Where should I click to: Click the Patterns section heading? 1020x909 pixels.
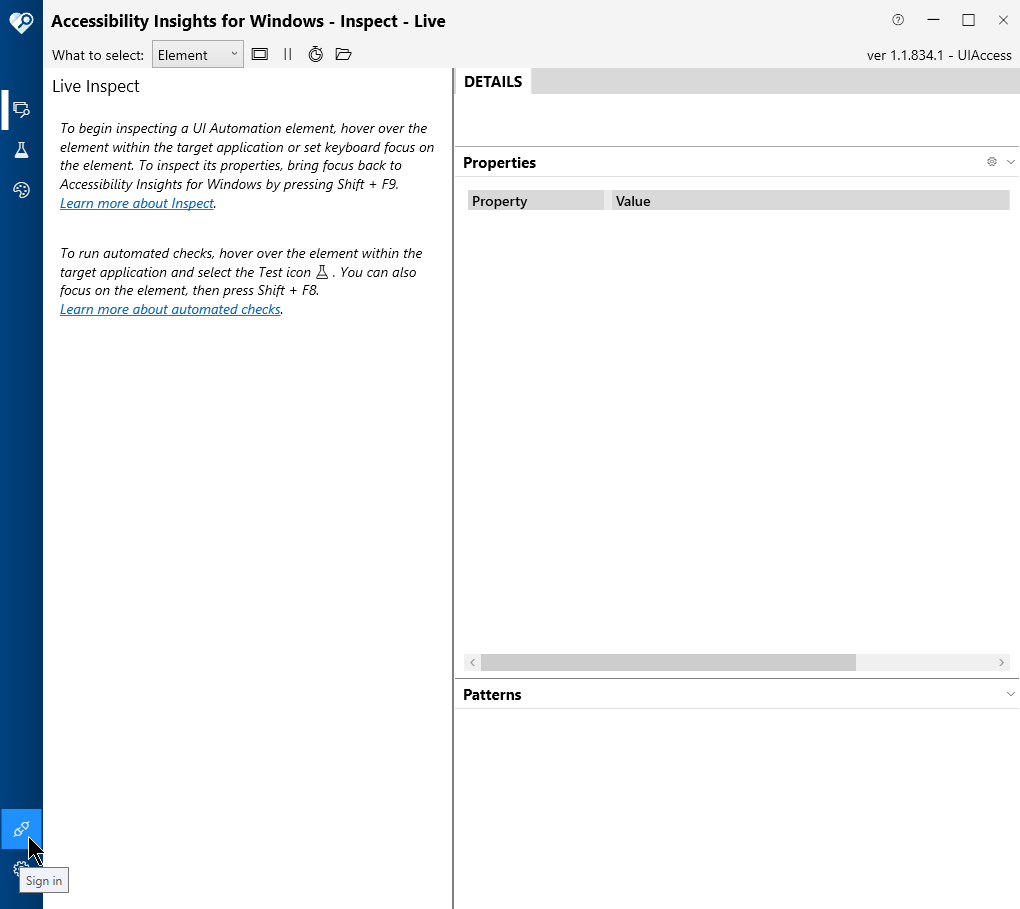(492, 694)
